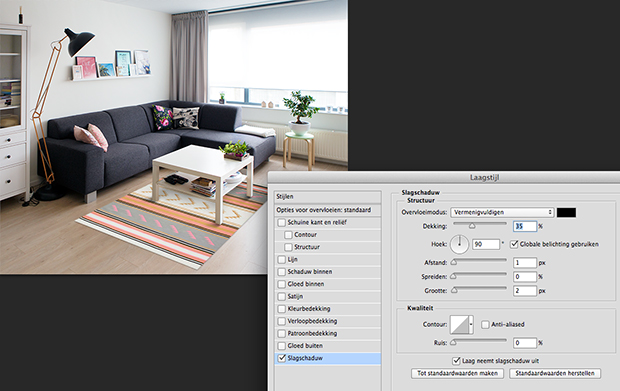Select the Slagschaduw style row
This screenshot has height=391, width=620.
coord(328,358)
